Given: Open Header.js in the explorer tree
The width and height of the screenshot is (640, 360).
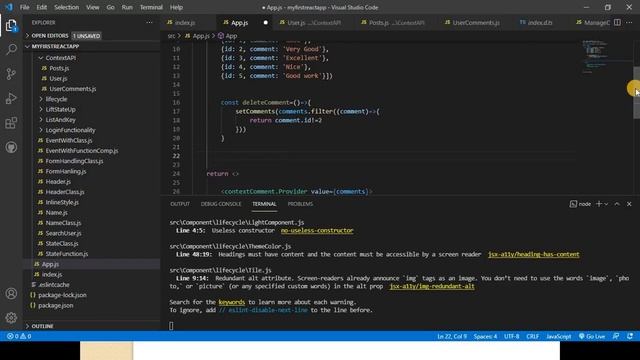Looking at the screenshot, I should point(58,182).
